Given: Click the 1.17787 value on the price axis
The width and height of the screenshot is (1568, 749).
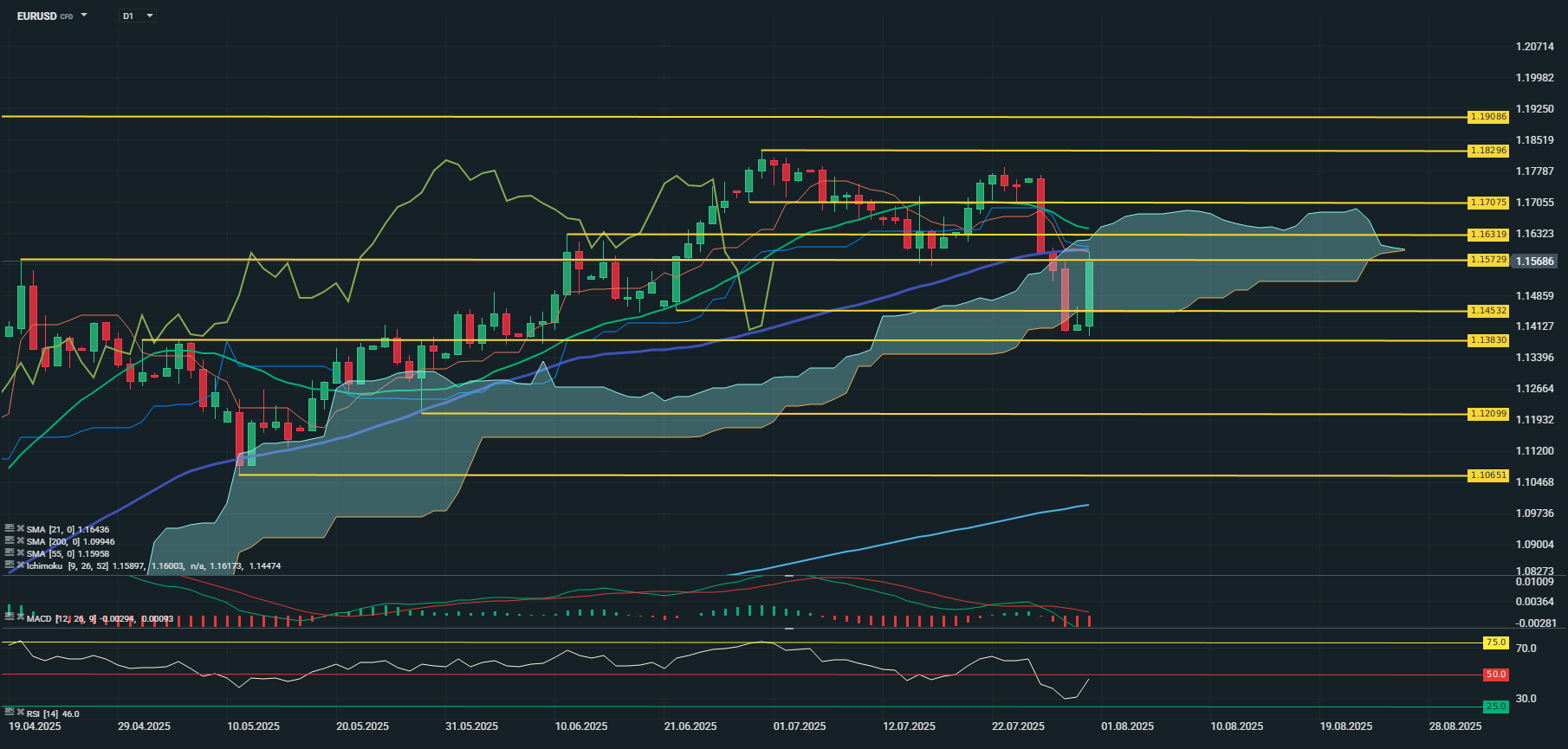Looking at the screenshot, I should (x=1534, y=171).
